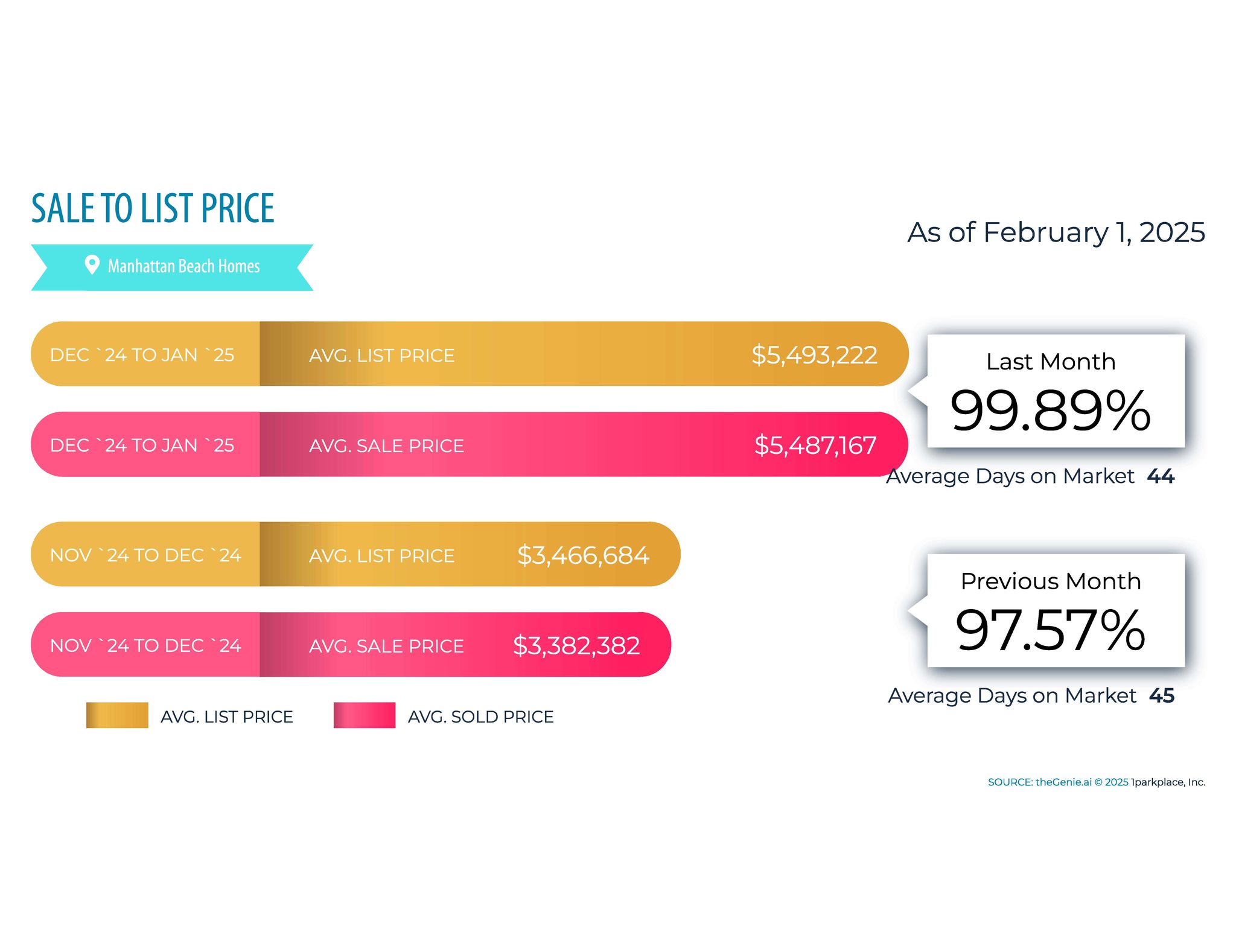Select the As of February 1, 2025 date
Viewport: 1236px width, 952px height.
(x=1056, y=233)
